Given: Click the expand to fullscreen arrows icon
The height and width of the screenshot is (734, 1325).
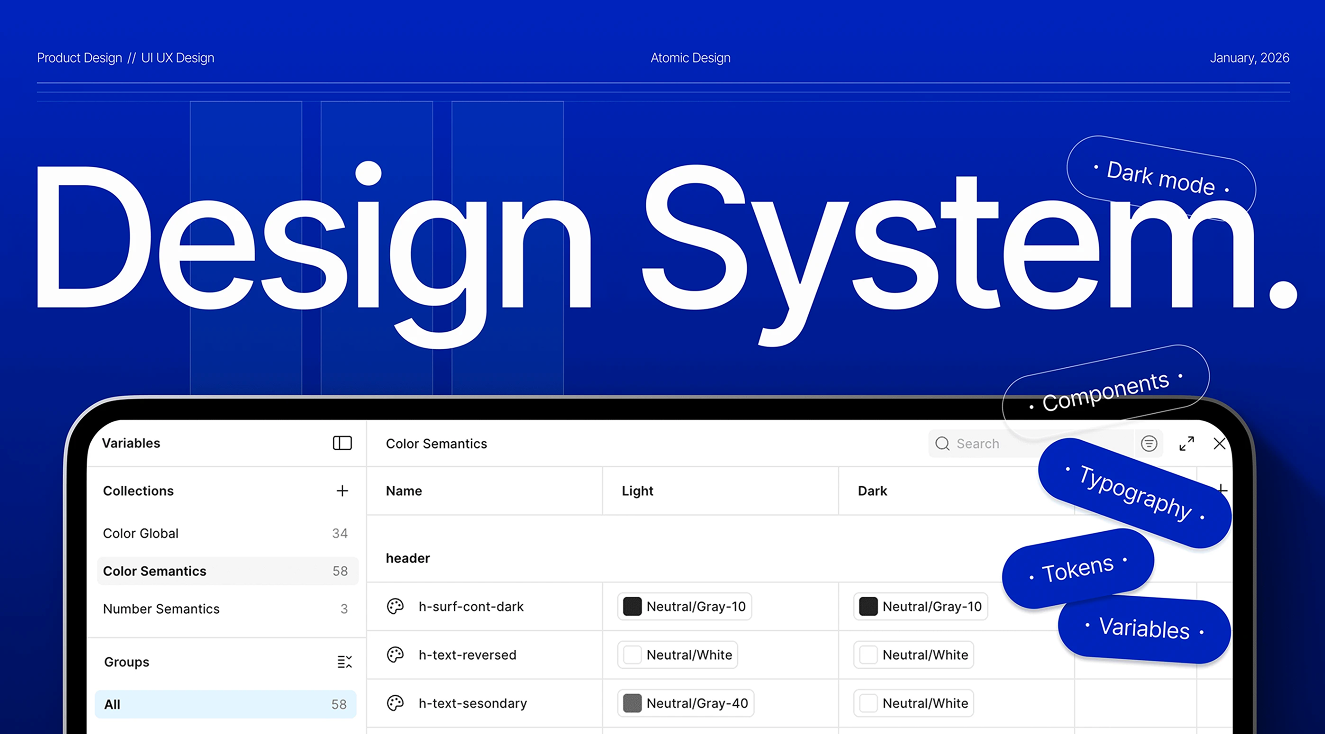Looking at the screenshot, I should [1186, 444].
